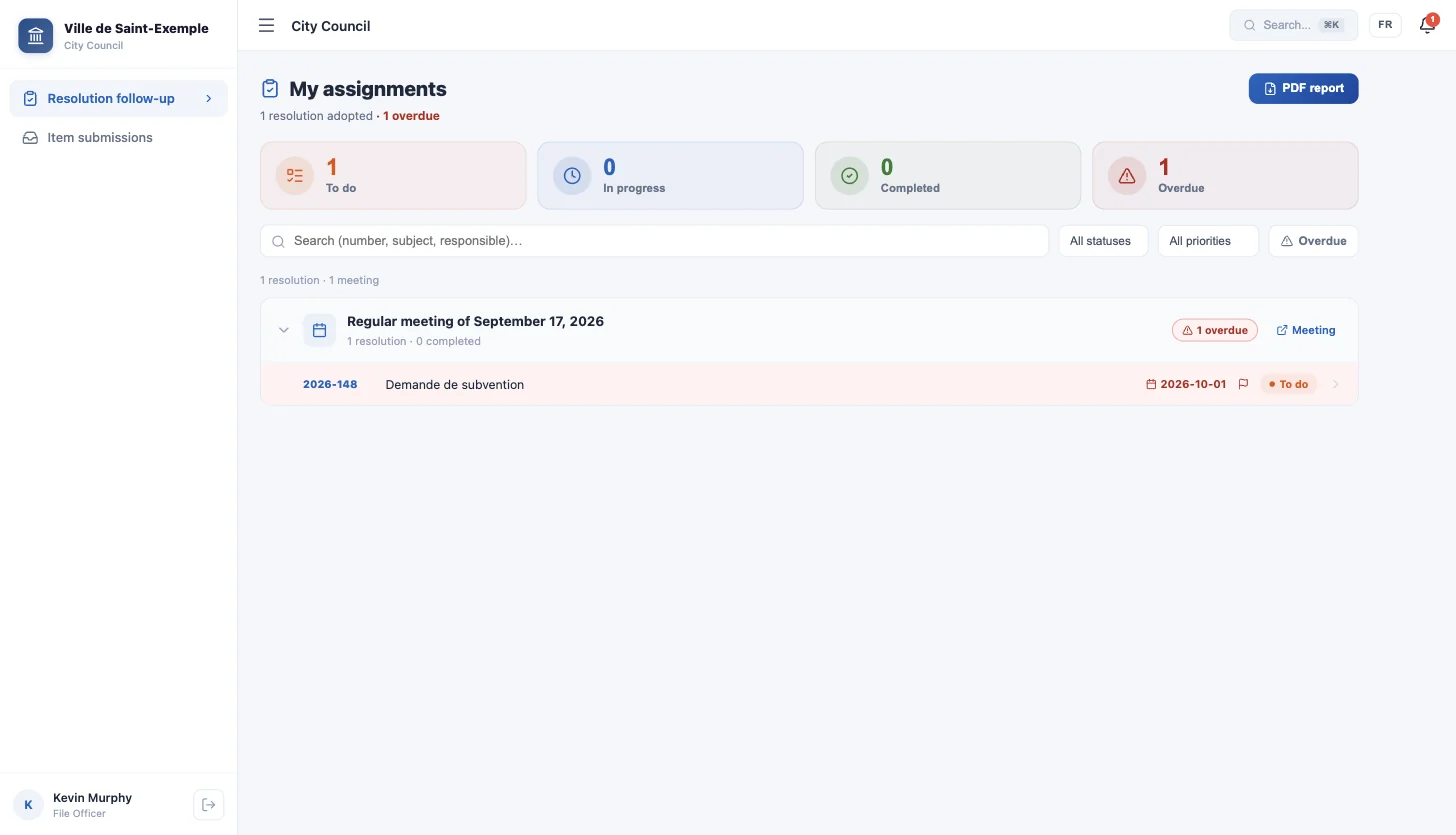Click the Ville de Saint-Exemple name
1456x835 pixels.
click(x=136, y=28)
